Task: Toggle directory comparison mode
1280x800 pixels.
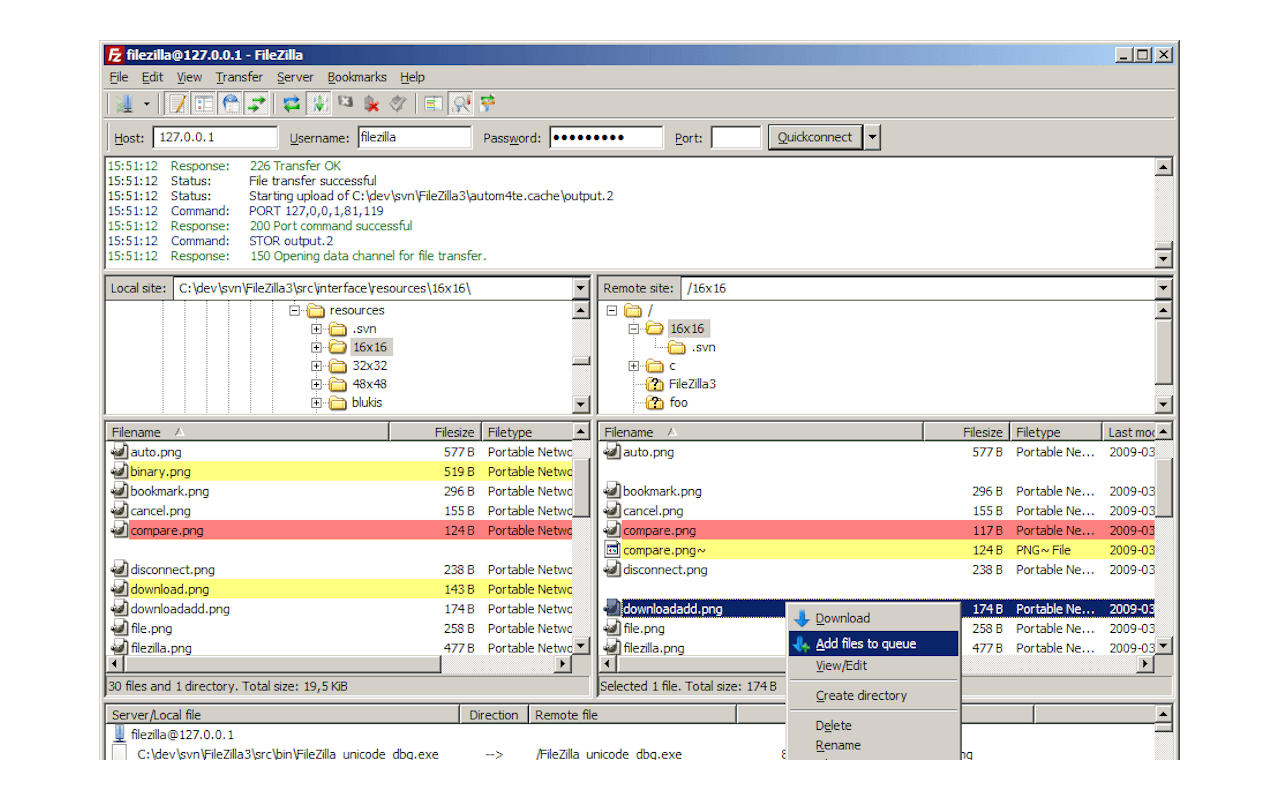Action: pyautogui.click(x=461, y=103)
